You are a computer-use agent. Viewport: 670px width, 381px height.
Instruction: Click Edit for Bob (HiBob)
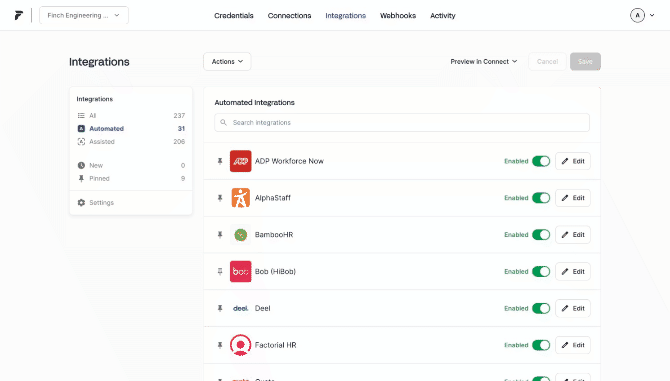pos(573,271)
